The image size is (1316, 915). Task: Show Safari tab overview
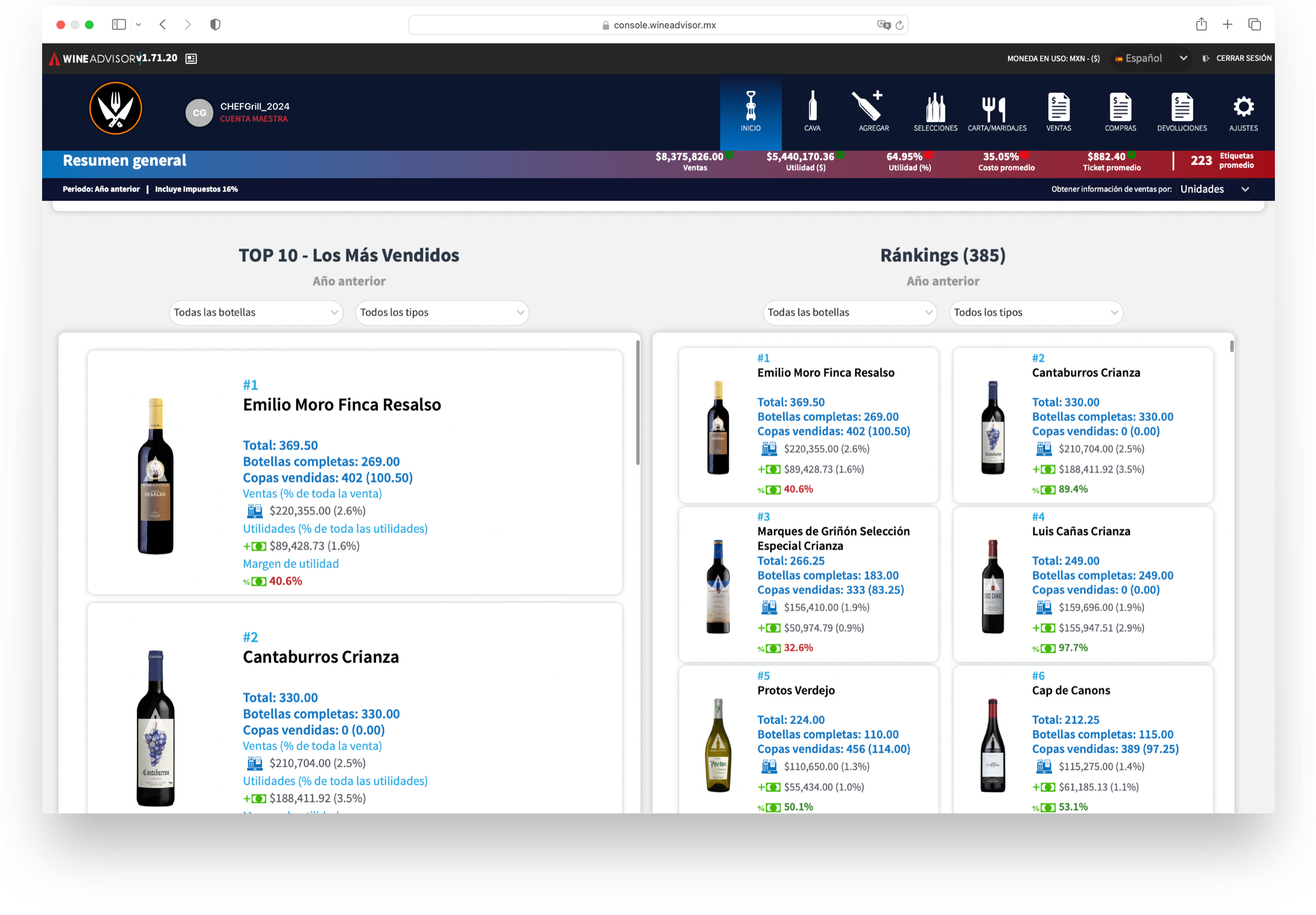coord(1255,24)
